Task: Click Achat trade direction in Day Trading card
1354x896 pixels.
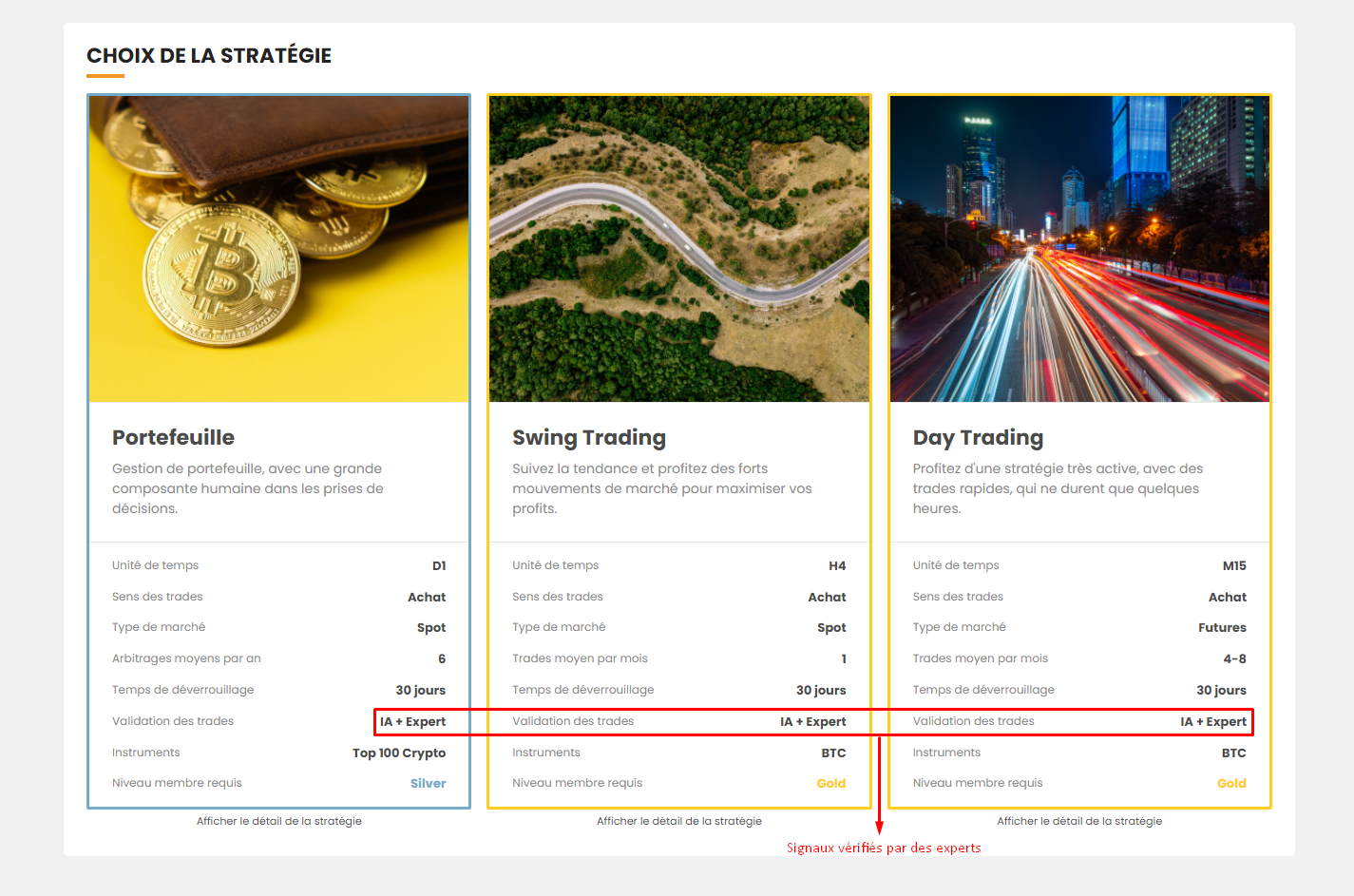Action: pos(1228,597)
